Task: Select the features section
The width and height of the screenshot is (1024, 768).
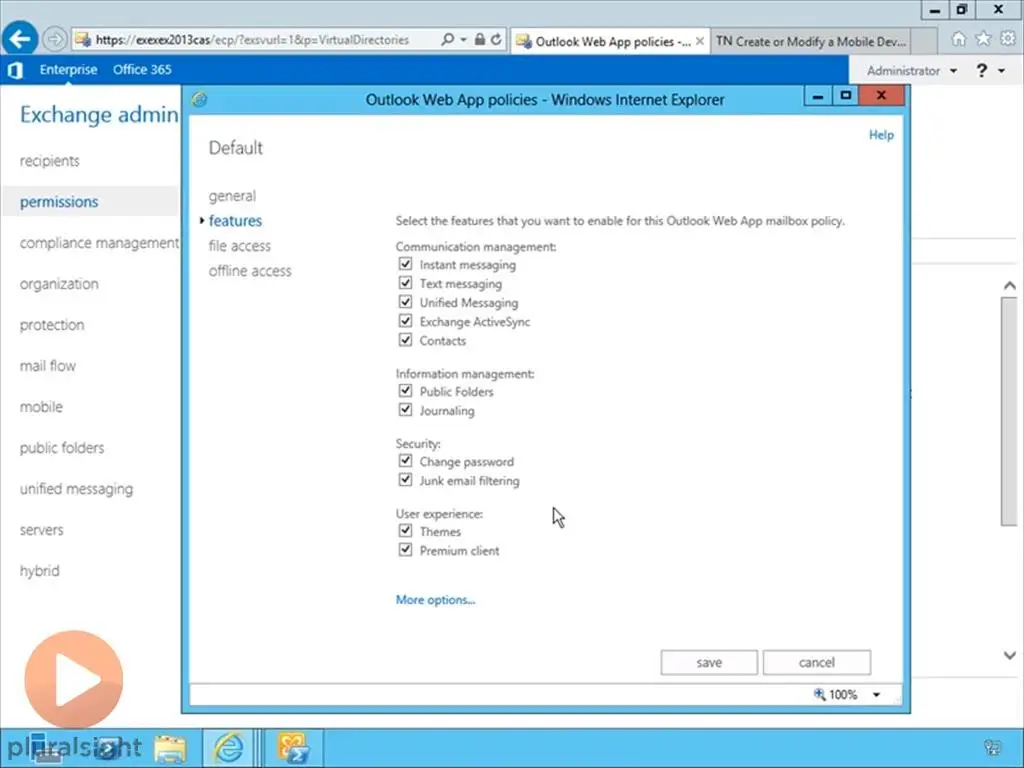Action: 235,221
